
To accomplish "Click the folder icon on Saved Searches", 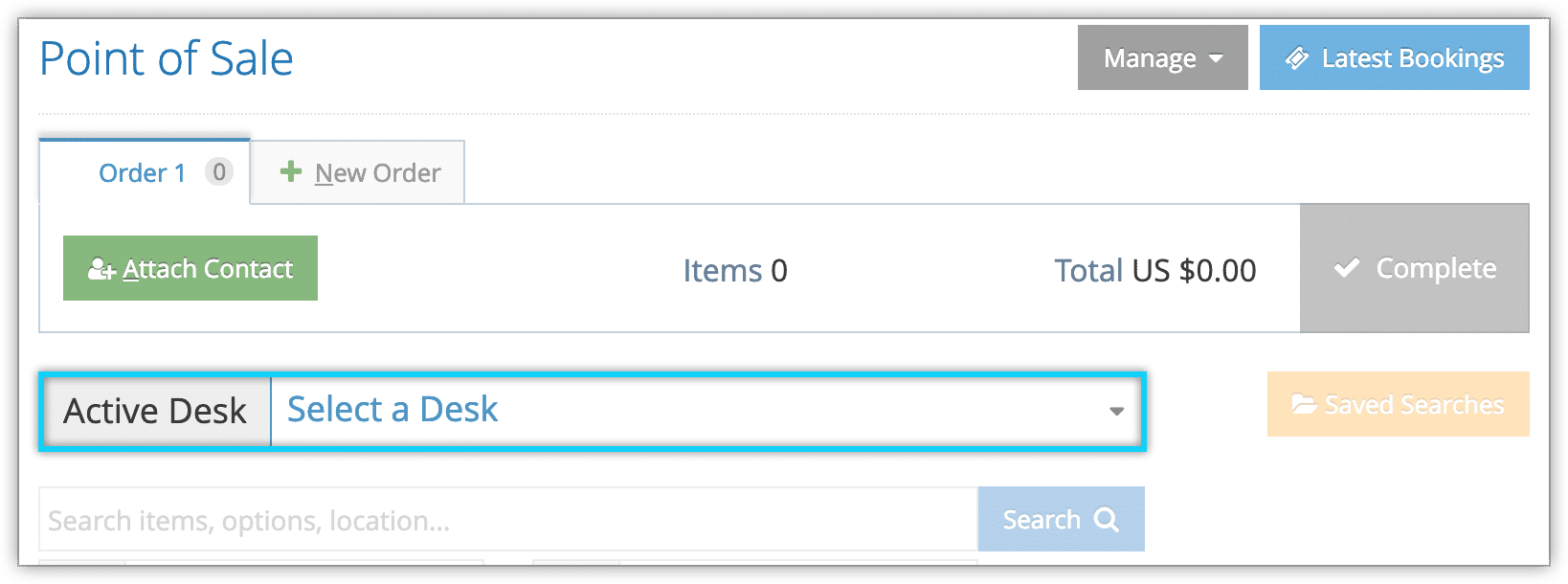I will pos(1304,404).
